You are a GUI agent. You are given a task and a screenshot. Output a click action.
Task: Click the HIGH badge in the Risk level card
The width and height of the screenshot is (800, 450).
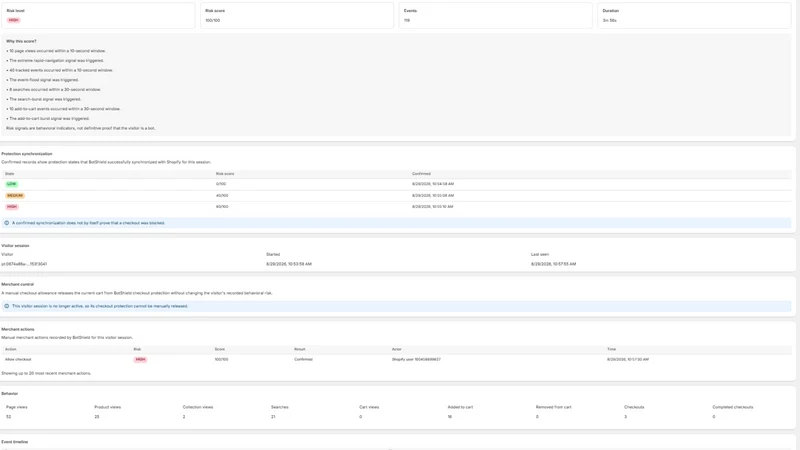(x=13, y=20)
